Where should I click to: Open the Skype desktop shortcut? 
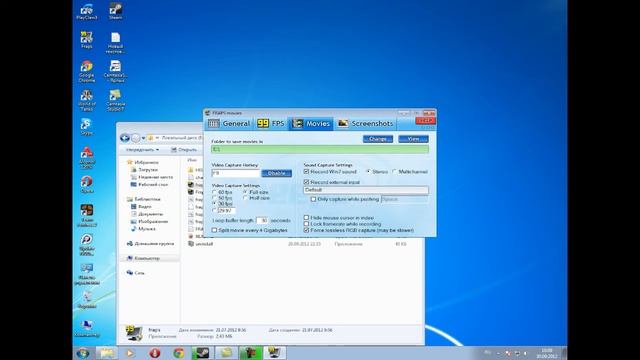(x=86, y=127)
